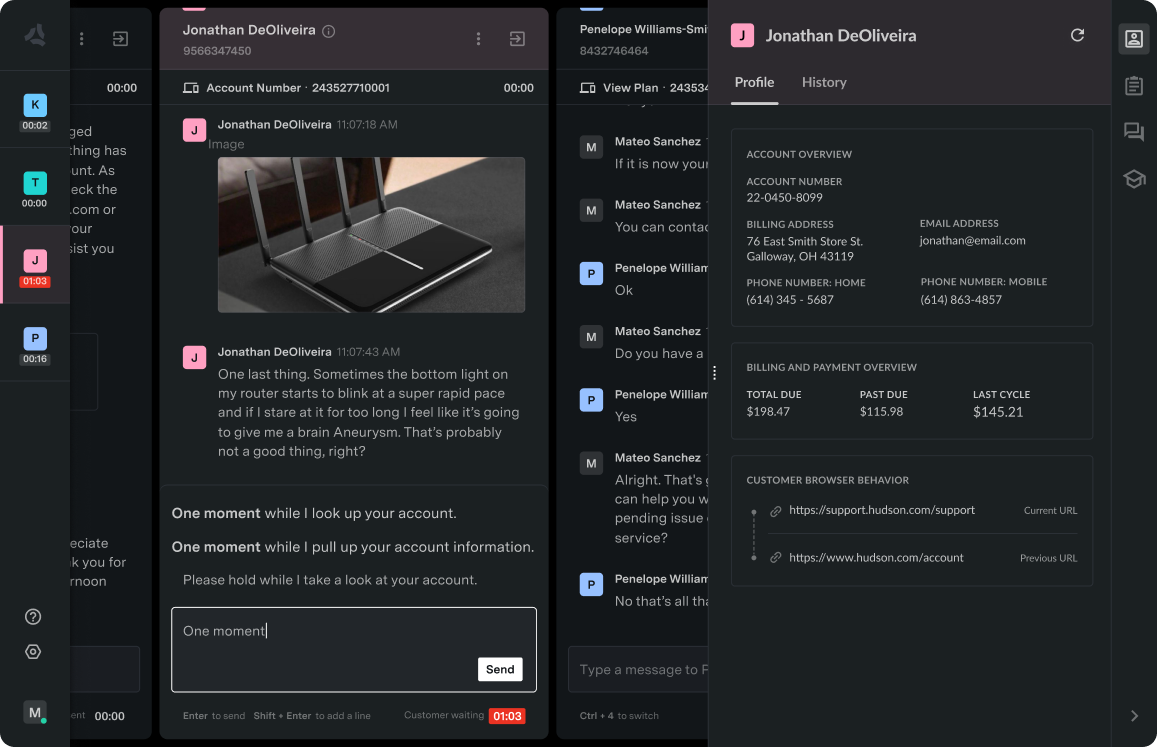Viewport: 1157px width, 747px height.
Task: Open the chat conversations panel icon
Action: (x=1134, y=132)
